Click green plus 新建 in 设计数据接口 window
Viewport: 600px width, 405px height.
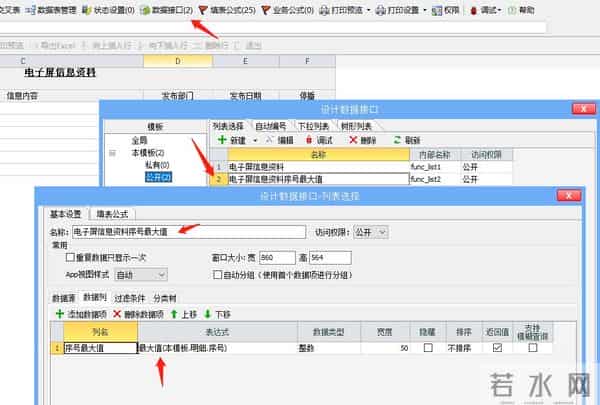(222, 140)
